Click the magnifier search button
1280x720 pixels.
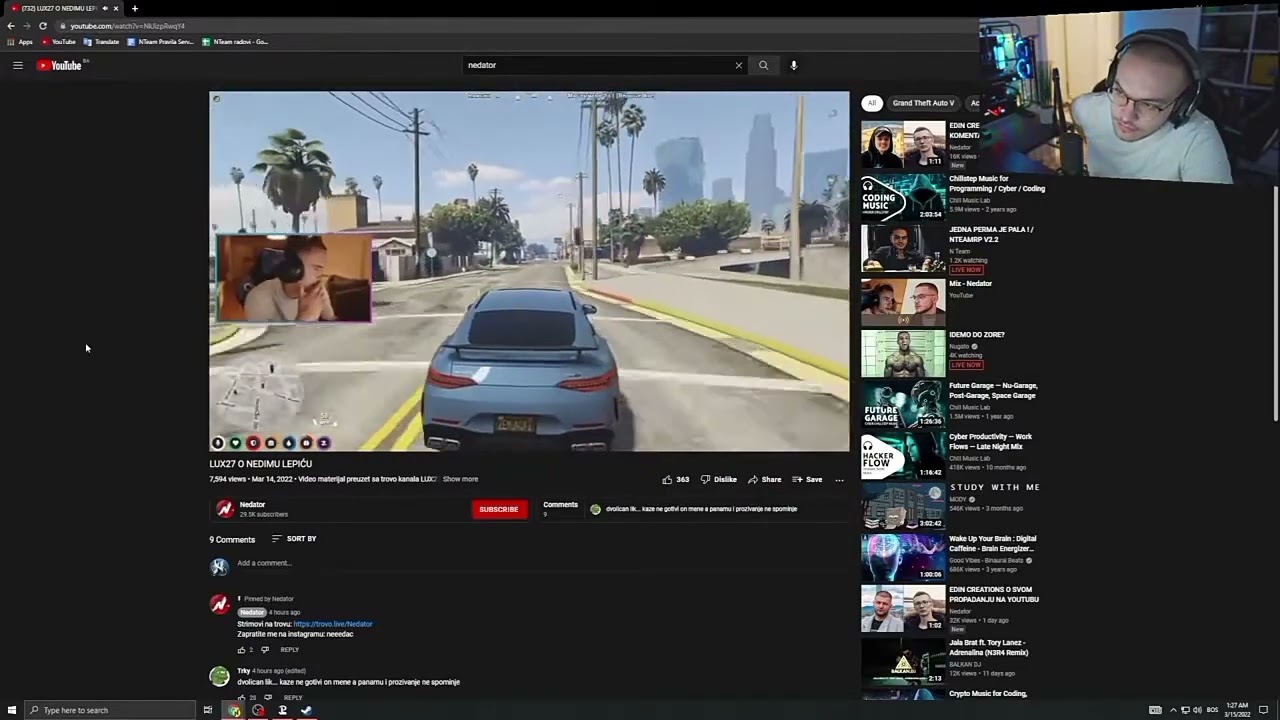[763, 65]
